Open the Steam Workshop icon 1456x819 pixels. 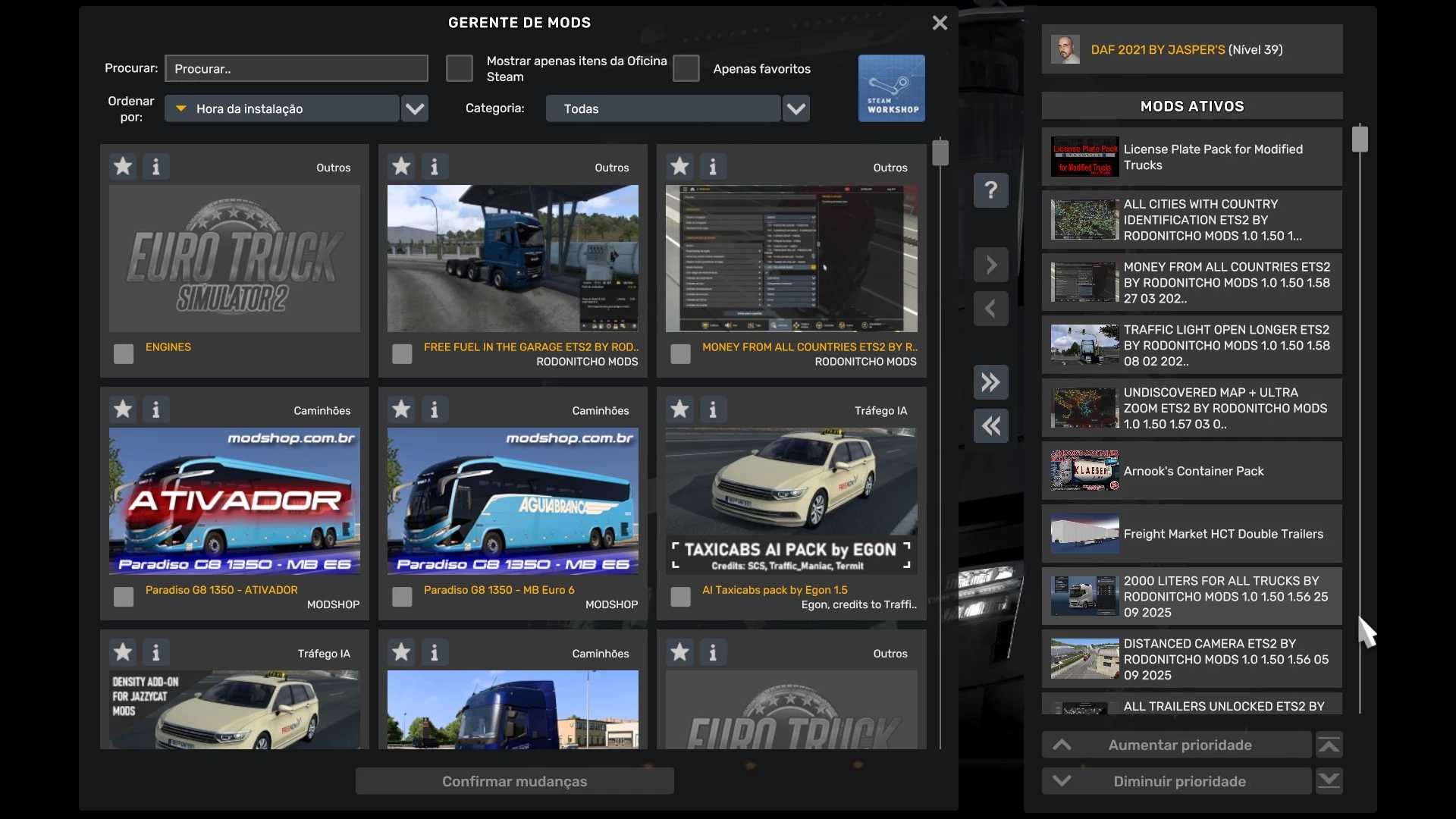(x=891, y=88)
